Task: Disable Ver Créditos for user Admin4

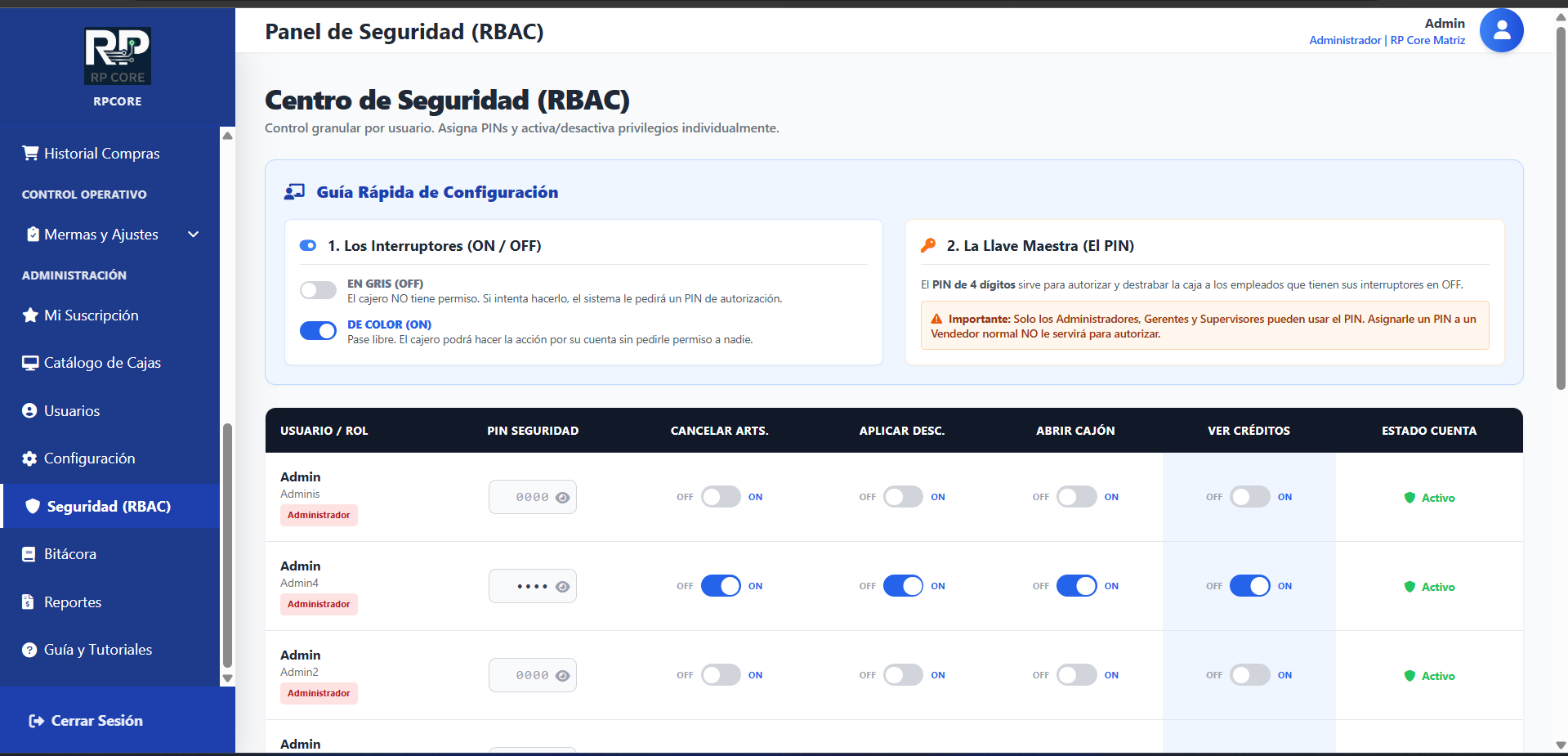Action: tap(1250, 586)
